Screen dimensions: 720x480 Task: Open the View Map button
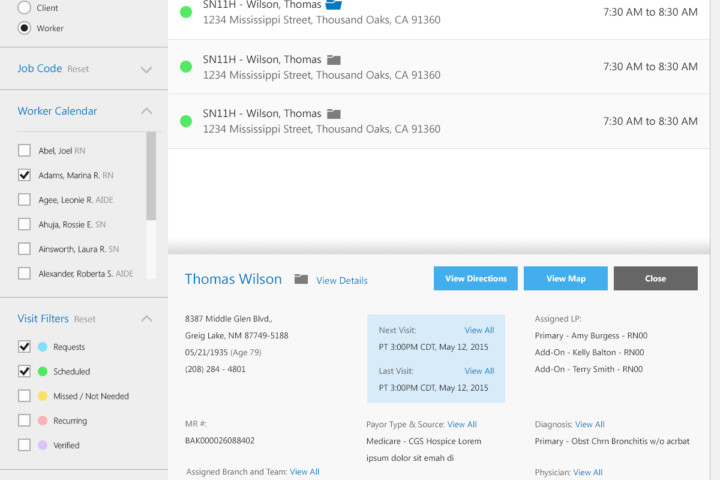tap(565, 278)
